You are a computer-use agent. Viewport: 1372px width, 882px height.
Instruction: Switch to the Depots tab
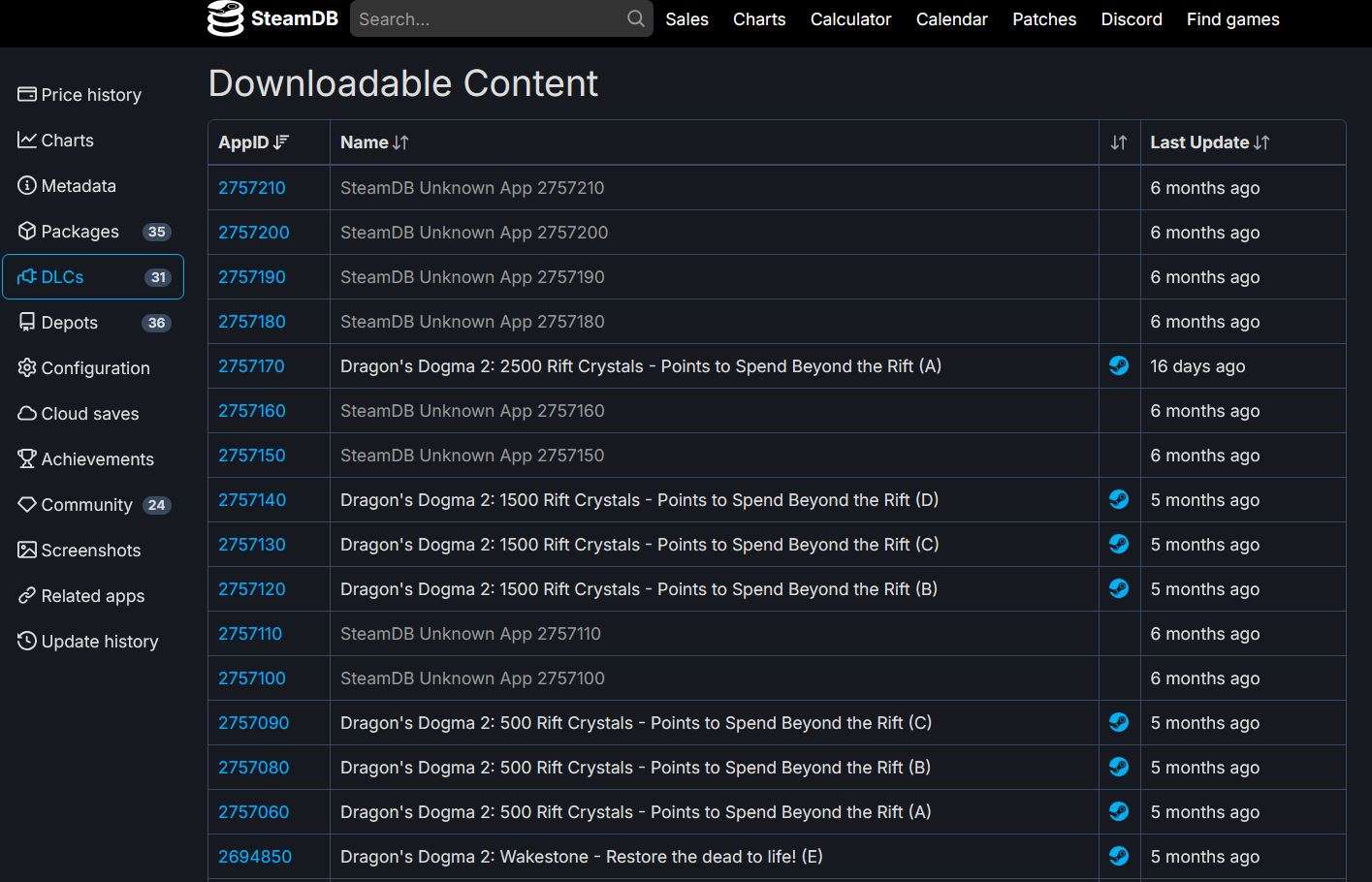coord(93,323)
